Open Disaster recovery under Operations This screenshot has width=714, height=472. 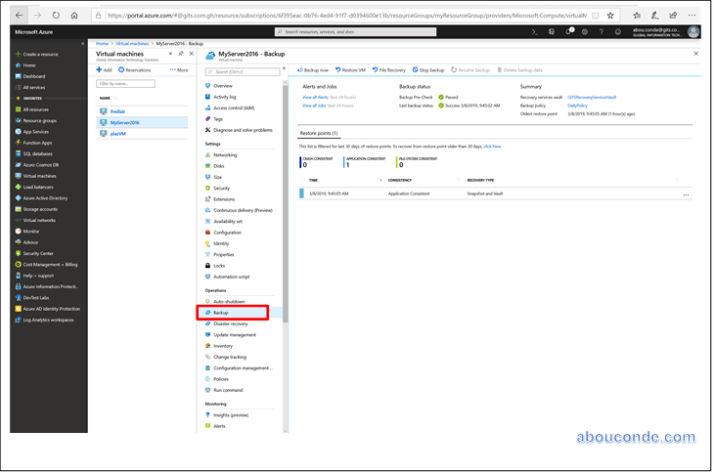(x=231, y=324)
